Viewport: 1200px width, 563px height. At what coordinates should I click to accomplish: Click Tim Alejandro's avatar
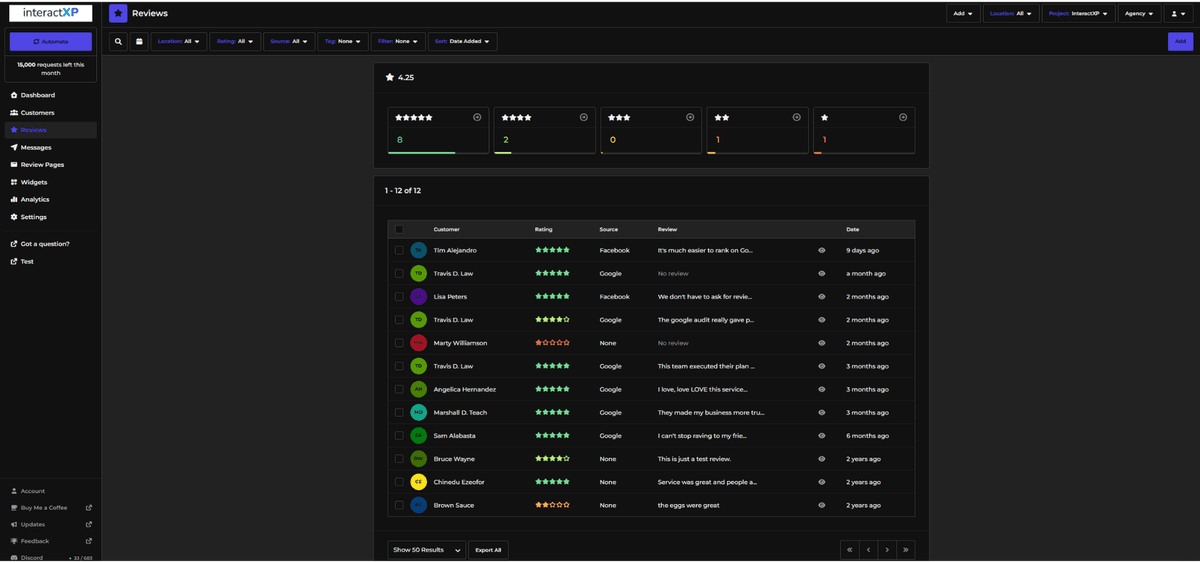[x=419, y=250]
